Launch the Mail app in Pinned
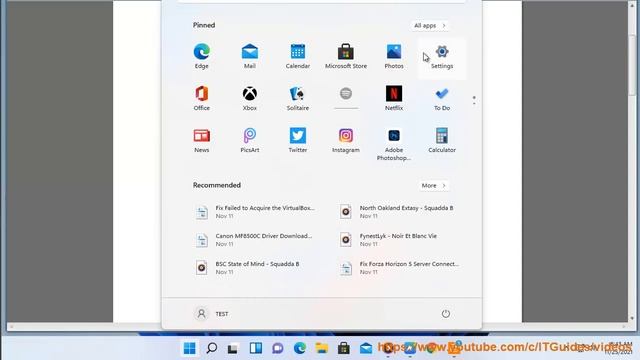 click(249, 57)
